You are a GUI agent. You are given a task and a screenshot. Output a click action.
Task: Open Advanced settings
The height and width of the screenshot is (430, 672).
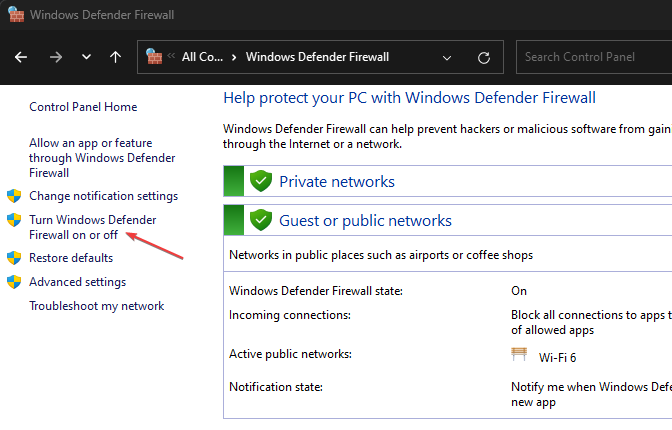[78, 282]
